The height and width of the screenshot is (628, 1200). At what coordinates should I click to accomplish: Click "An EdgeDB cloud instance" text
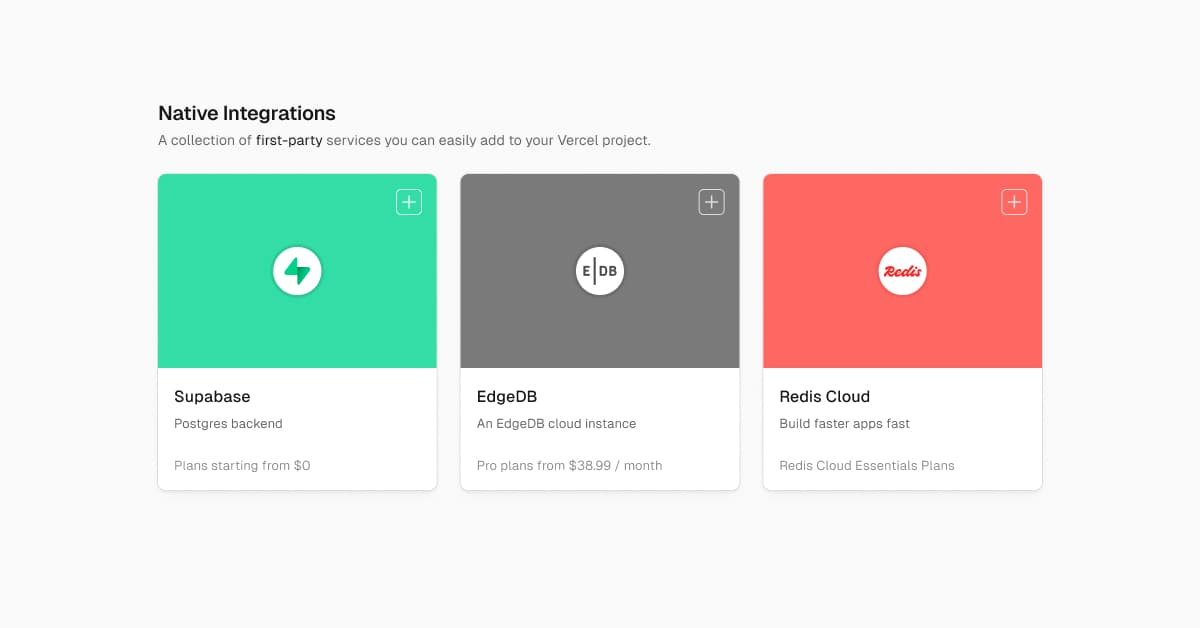[556, 424]
